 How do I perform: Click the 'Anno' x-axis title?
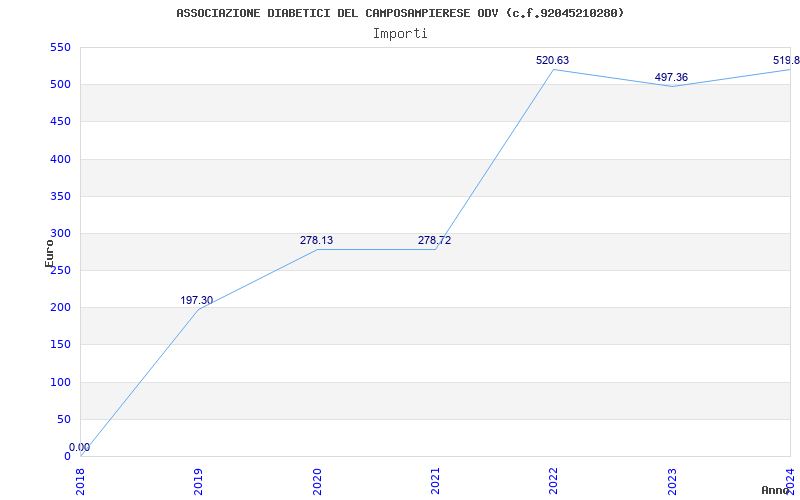point(776,490)
